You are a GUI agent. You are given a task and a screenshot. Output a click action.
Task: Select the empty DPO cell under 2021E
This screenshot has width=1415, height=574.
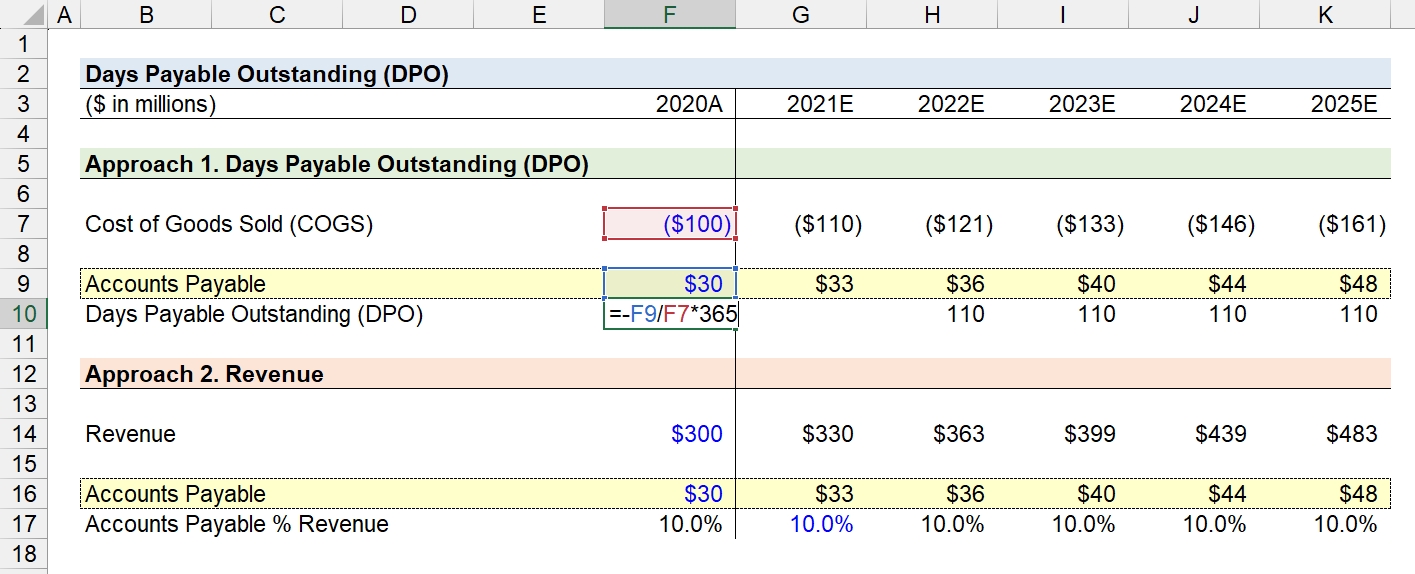801,315
